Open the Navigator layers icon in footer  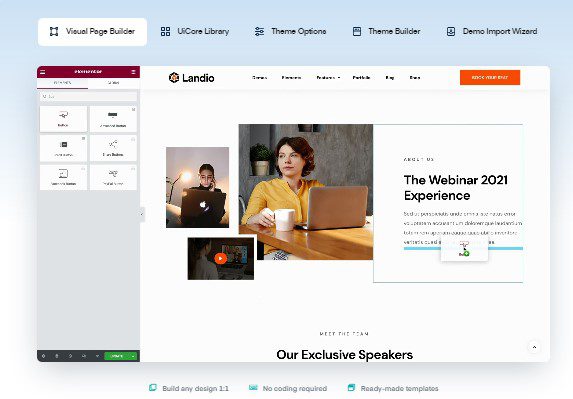click(x=57, y=356)
